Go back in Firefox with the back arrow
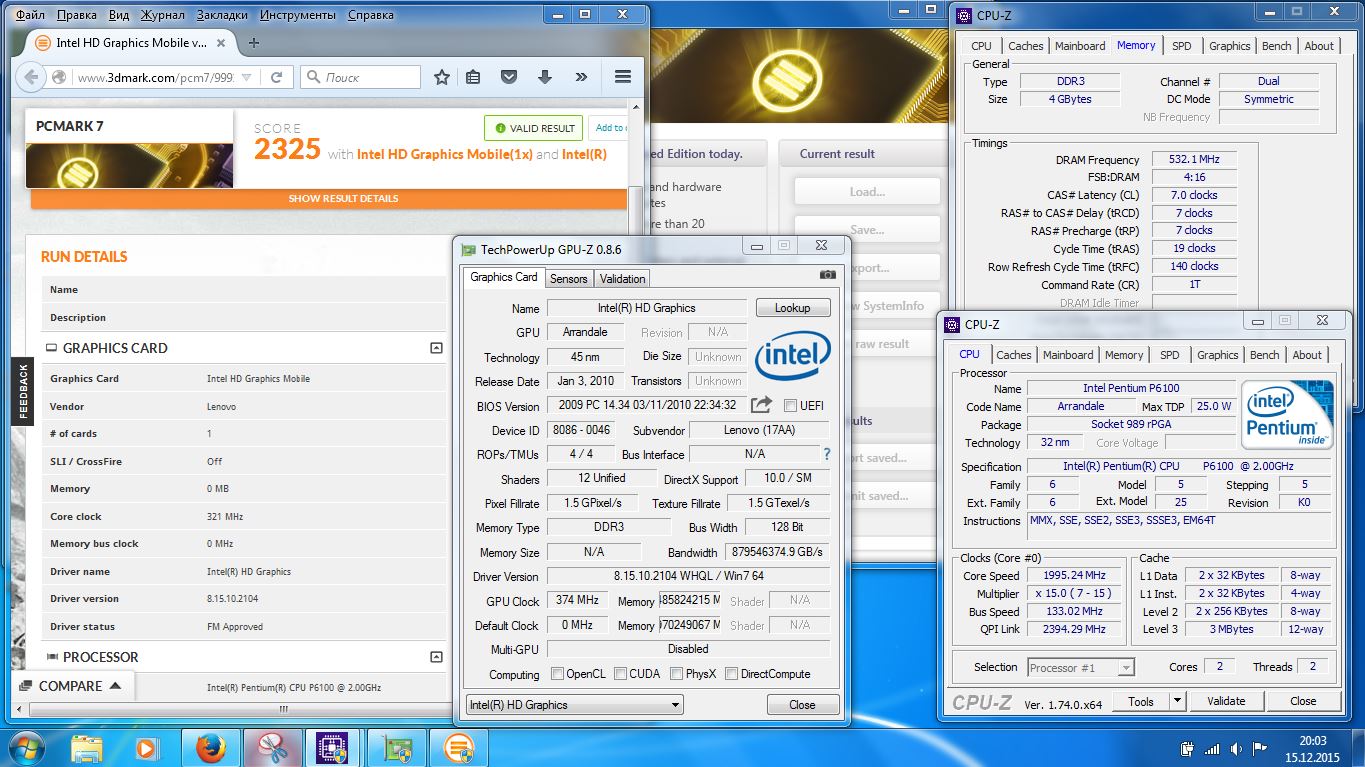Image resolution: width=1365 pixels, height=767 pixels. tap(30, 77)
